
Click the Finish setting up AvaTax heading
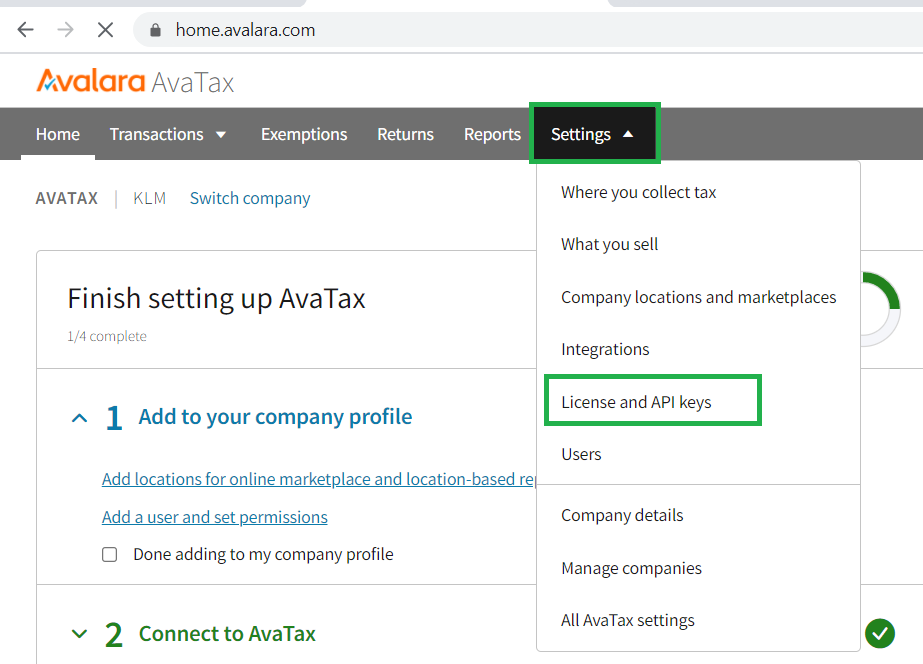[x=216, y=298]
